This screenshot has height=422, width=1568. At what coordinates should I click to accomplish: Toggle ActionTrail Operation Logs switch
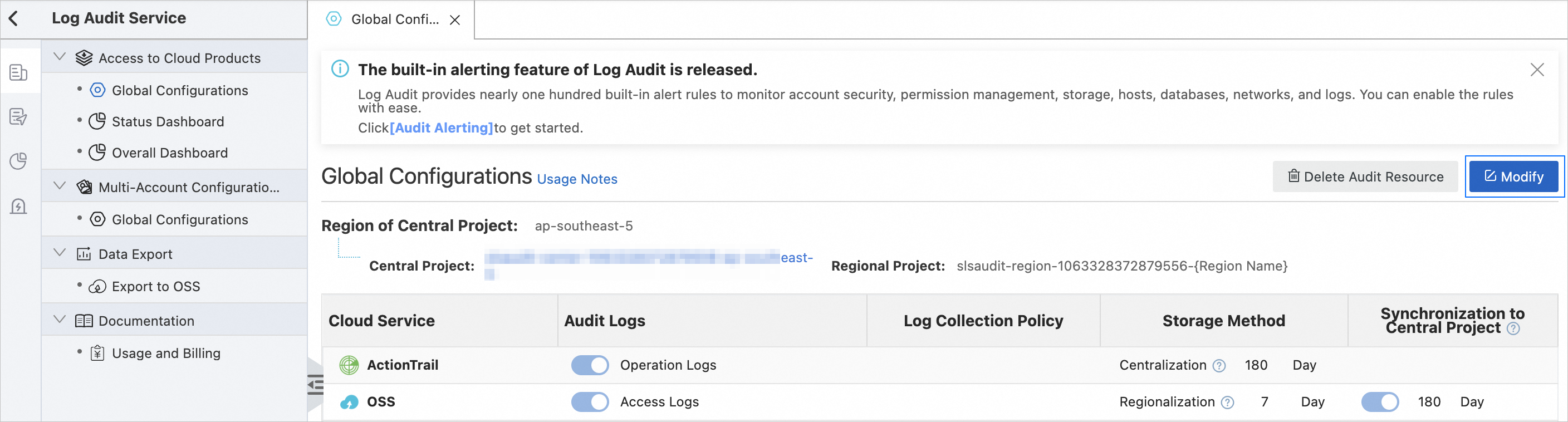pyautogui.click(x=589, y=365)
